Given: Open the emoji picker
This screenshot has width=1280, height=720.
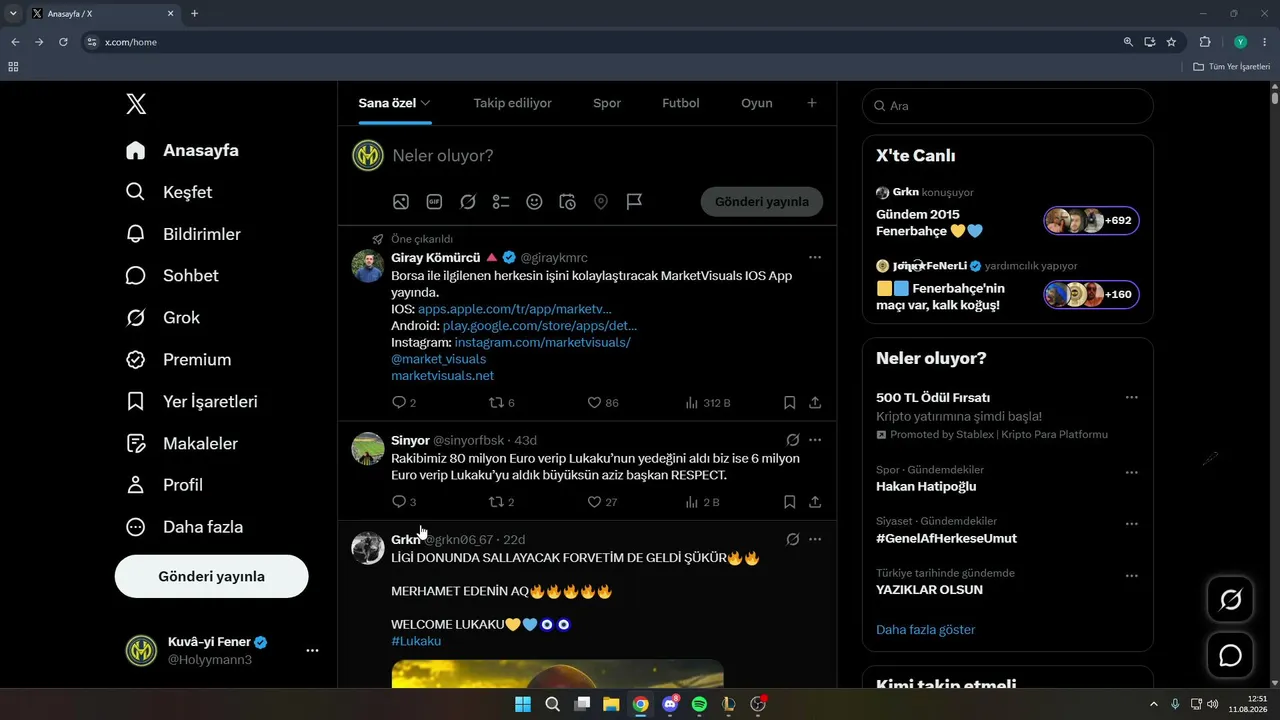Looking at the screenshot, I should tap(534, 202).
